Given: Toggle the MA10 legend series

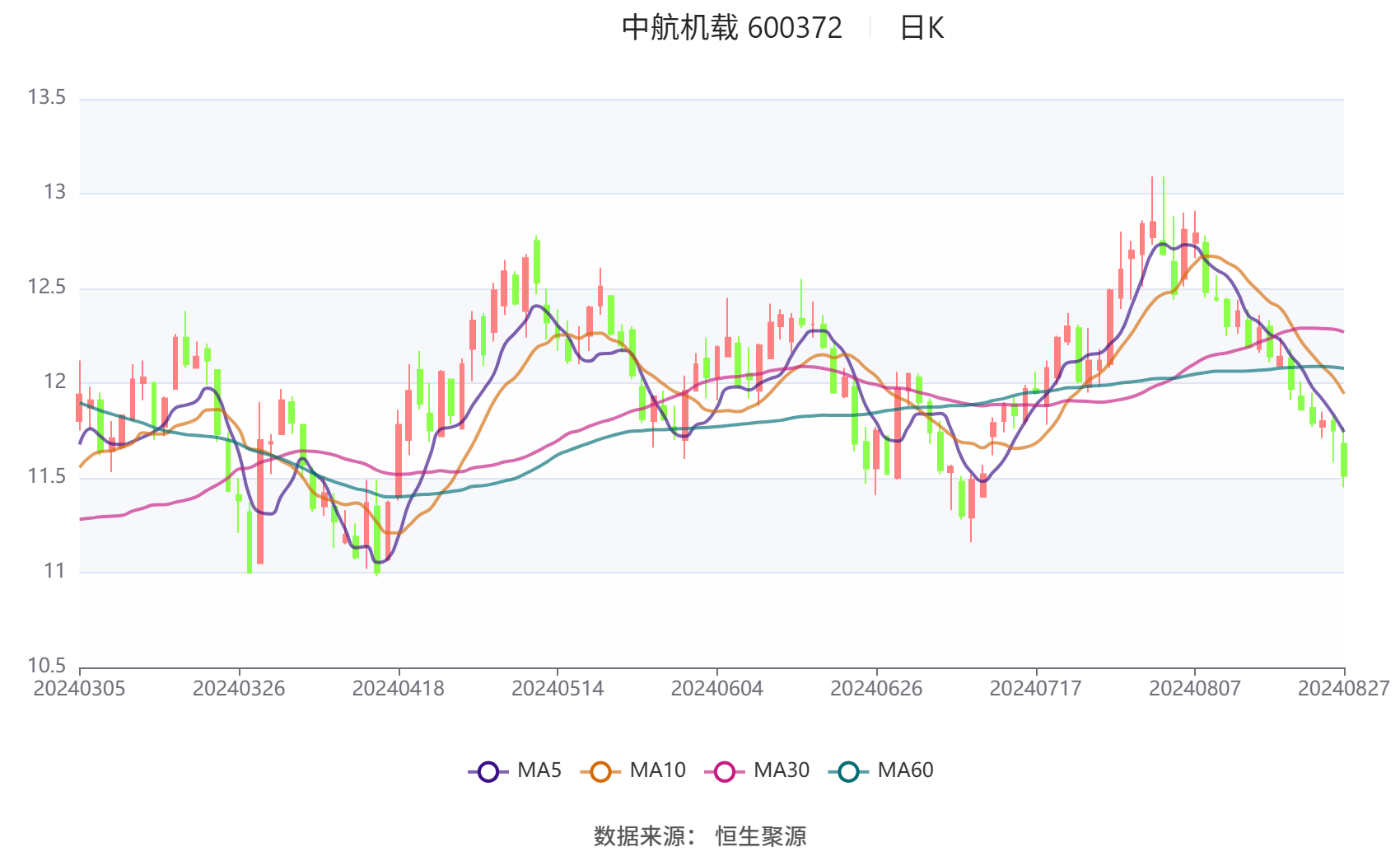Looking at the screenshot, I should 632,770.
